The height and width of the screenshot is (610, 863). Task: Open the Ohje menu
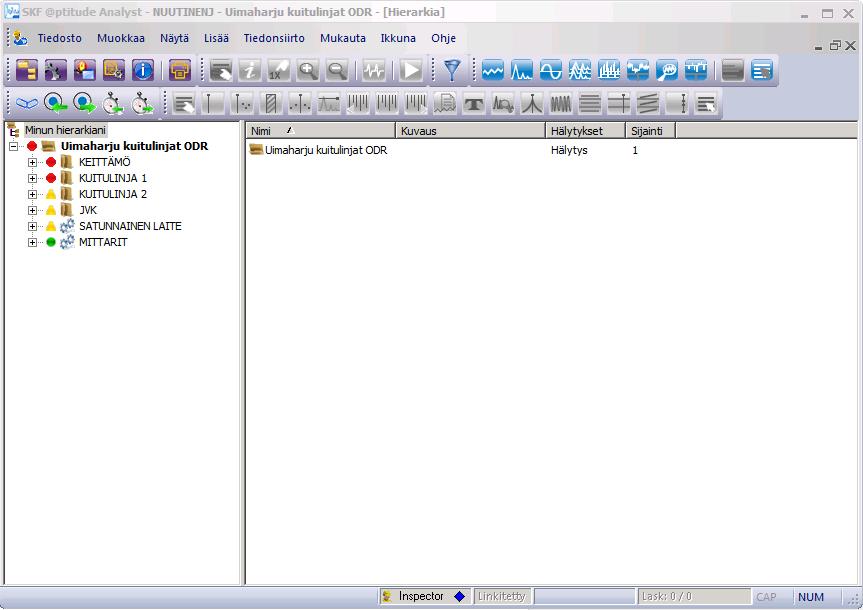click(x=443, y=38)
